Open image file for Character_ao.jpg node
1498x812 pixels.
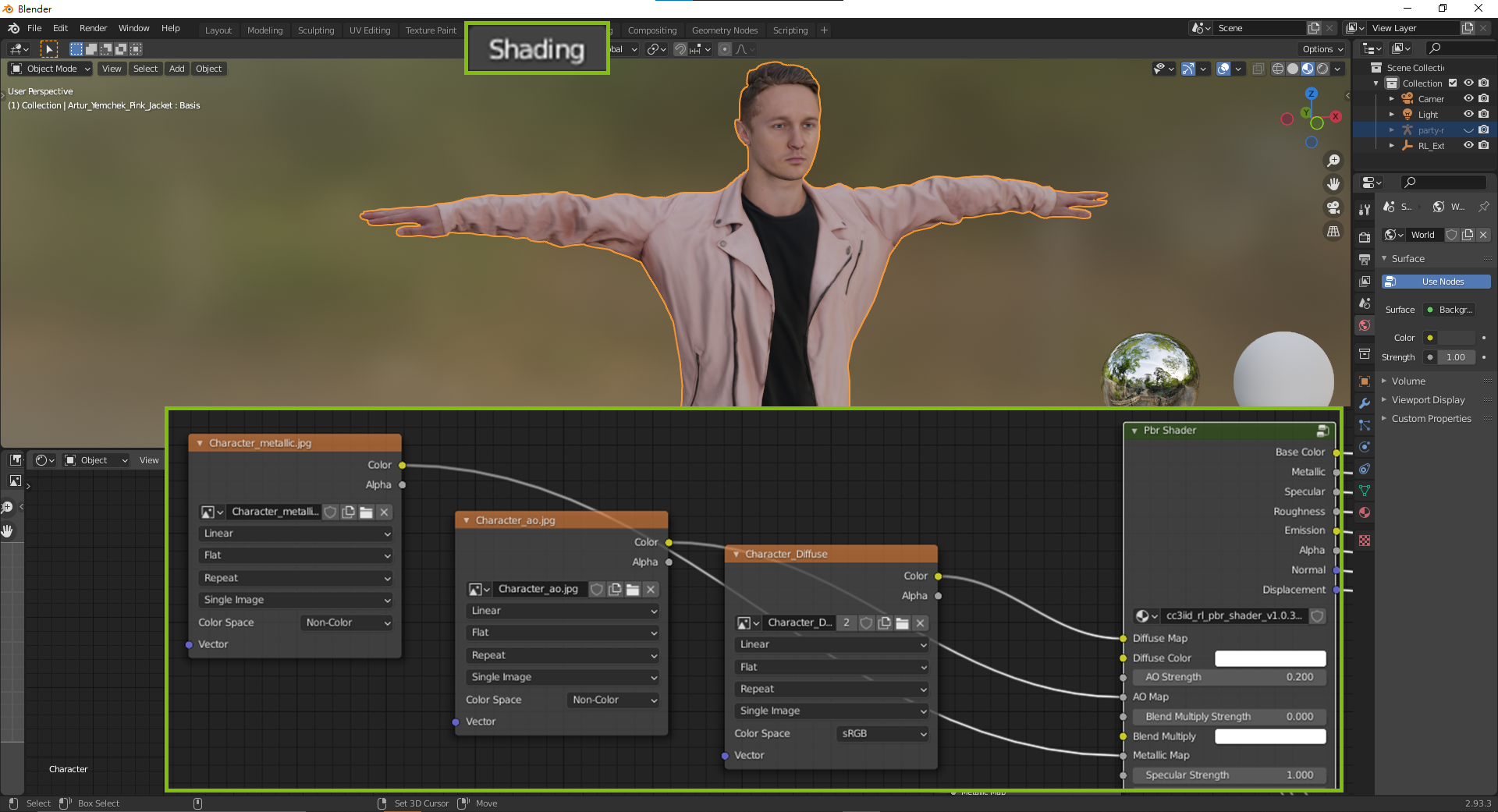tap(633, 589)
